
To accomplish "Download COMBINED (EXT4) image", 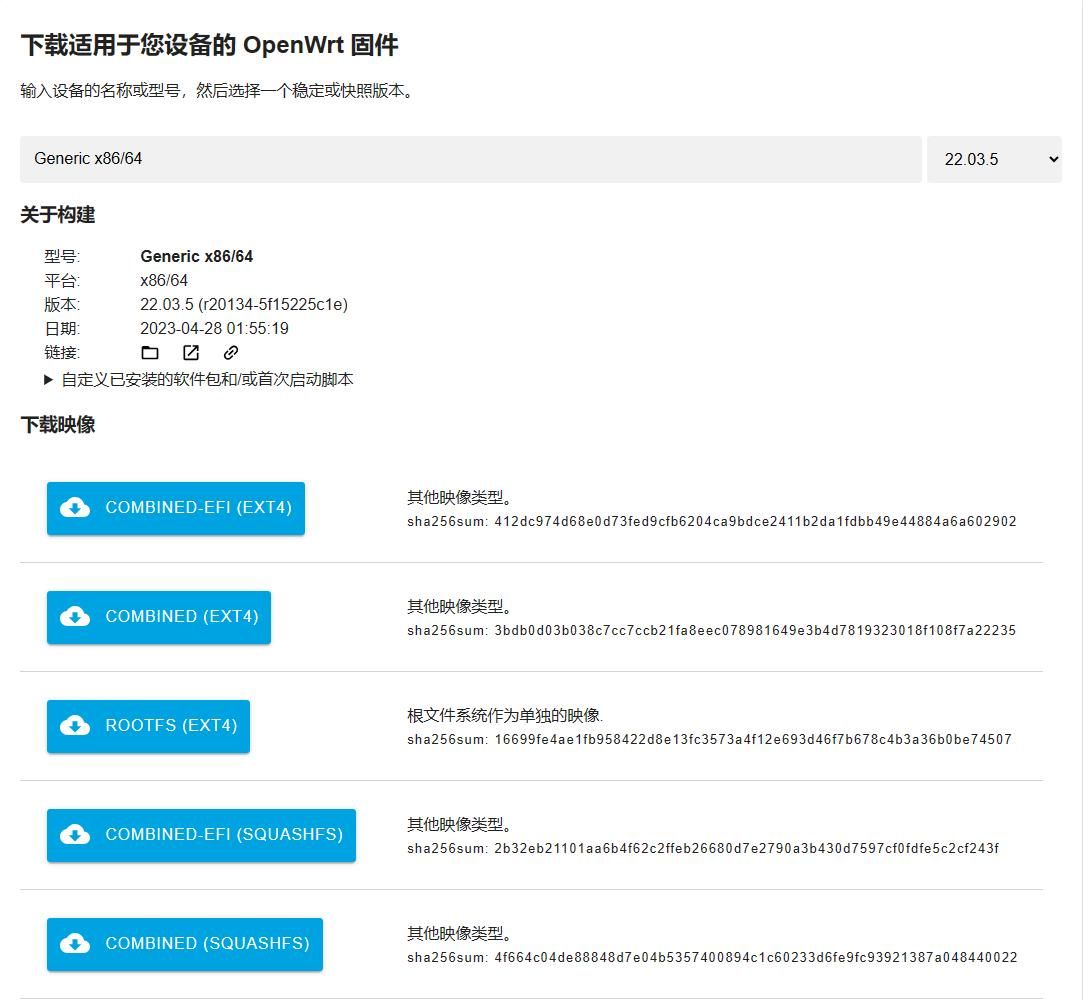I will [159, 617].
